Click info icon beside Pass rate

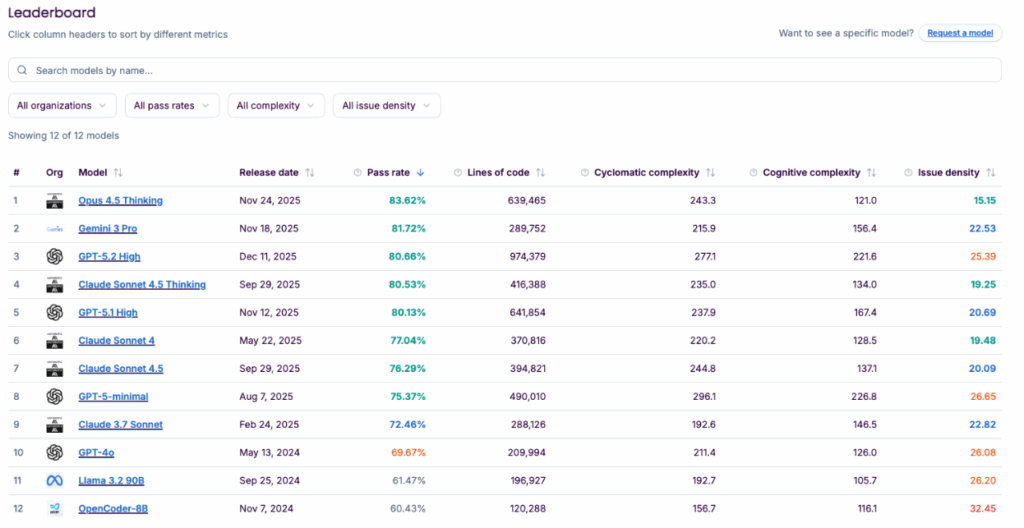click(357, 173)
